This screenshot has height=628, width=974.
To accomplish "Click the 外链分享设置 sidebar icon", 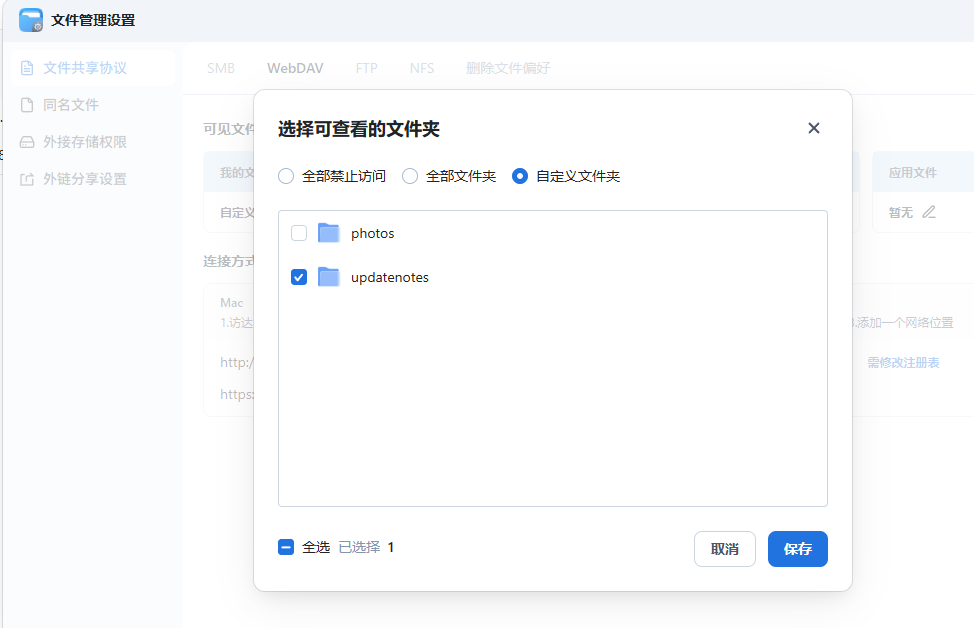I will pyautogui.click(x=27, y=179).
